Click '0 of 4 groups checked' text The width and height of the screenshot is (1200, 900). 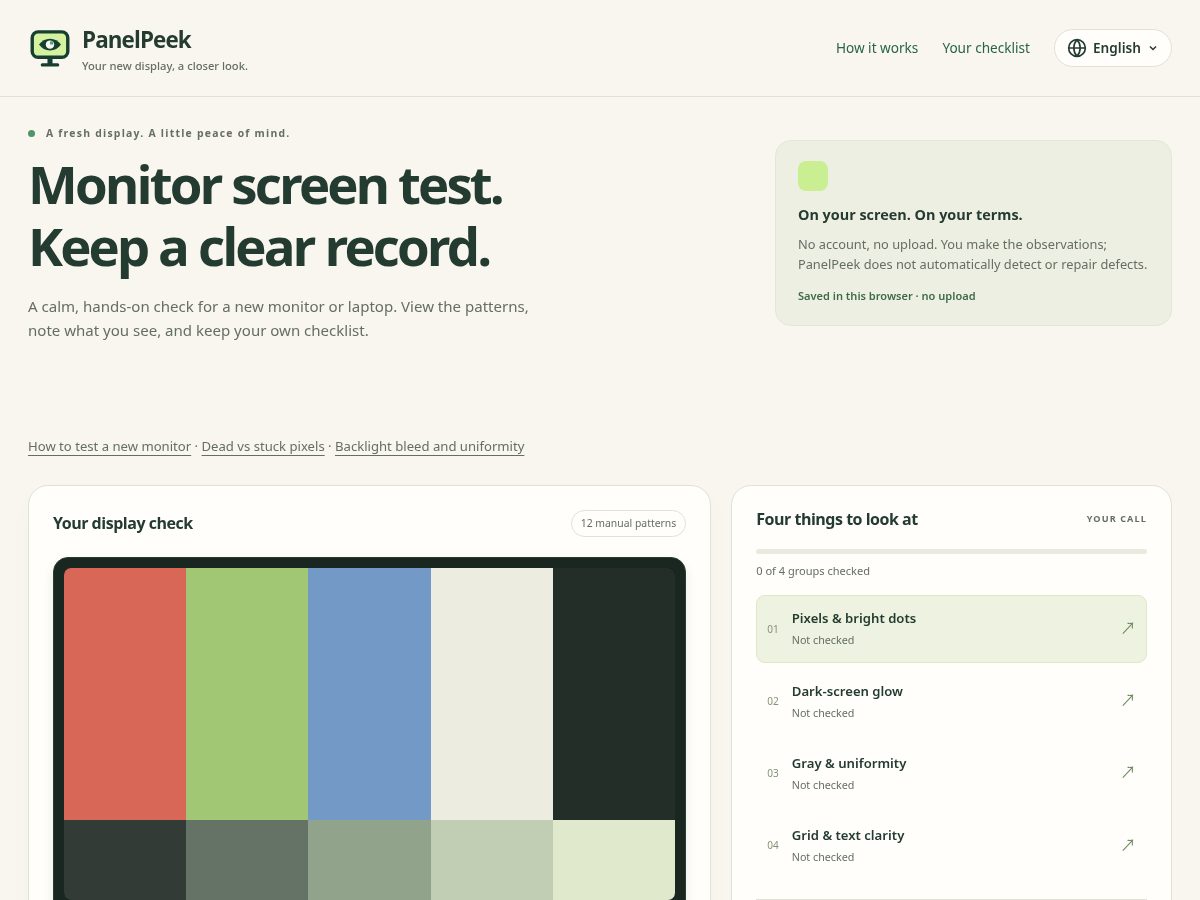coord(813,571)
